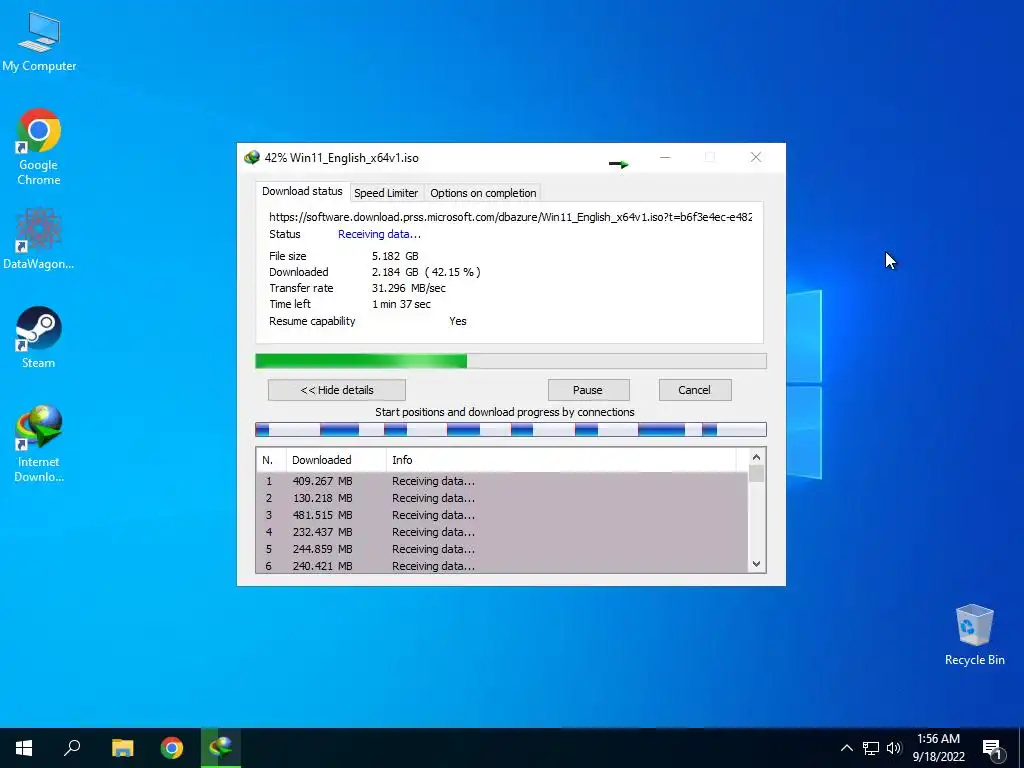Viewport: 1024px width, 768px height.
Task: Select connection row with 240.421 MB
Action: tap(502, 566)
